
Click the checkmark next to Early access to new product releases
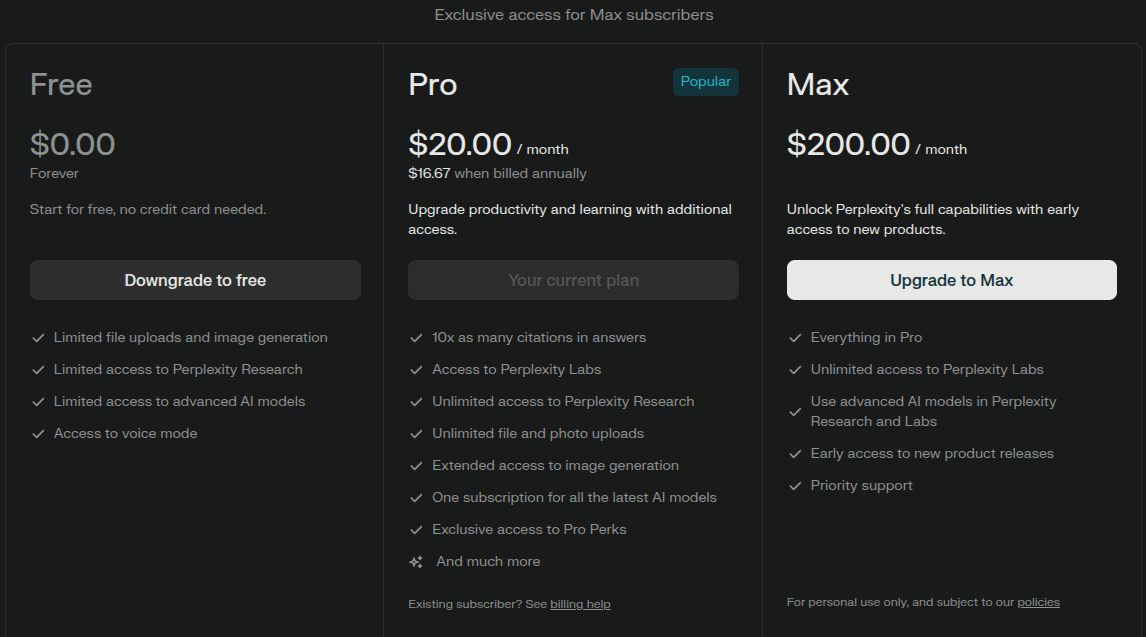[x=795, y=454]
